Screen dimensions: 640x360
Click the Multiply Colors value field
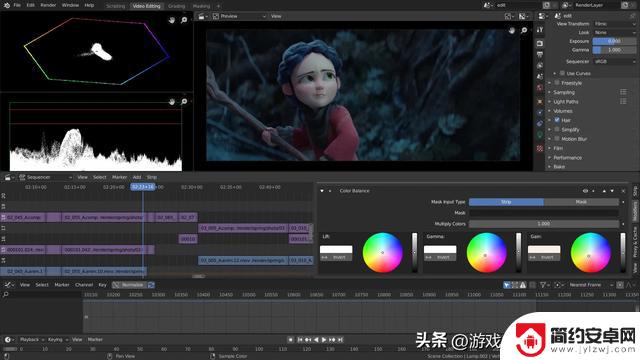tap(544, 224)
